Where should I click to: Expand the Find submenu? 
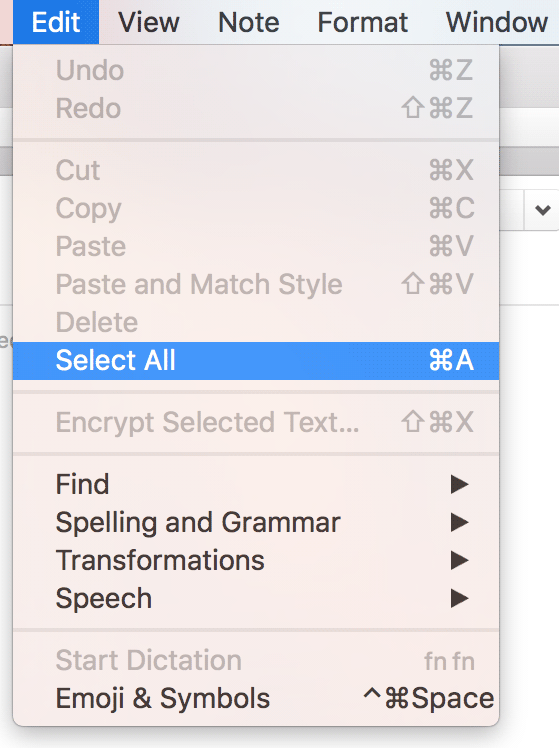[256, 484]
